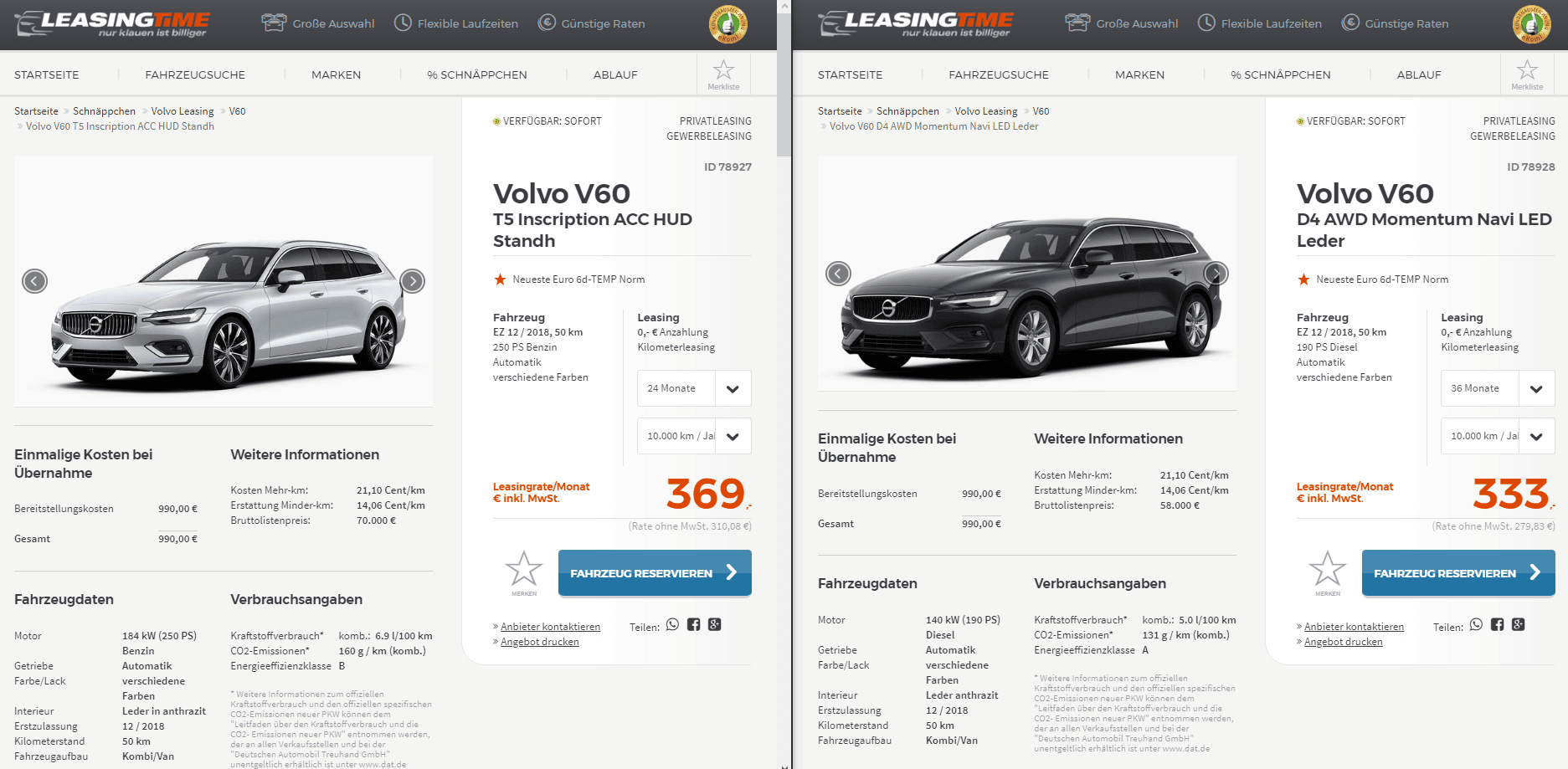The width and height of the screenshot is (1568, 769).
Task: Select Gewerbeleasing option on T5 Inscription offer
Action: coord(708,136)
